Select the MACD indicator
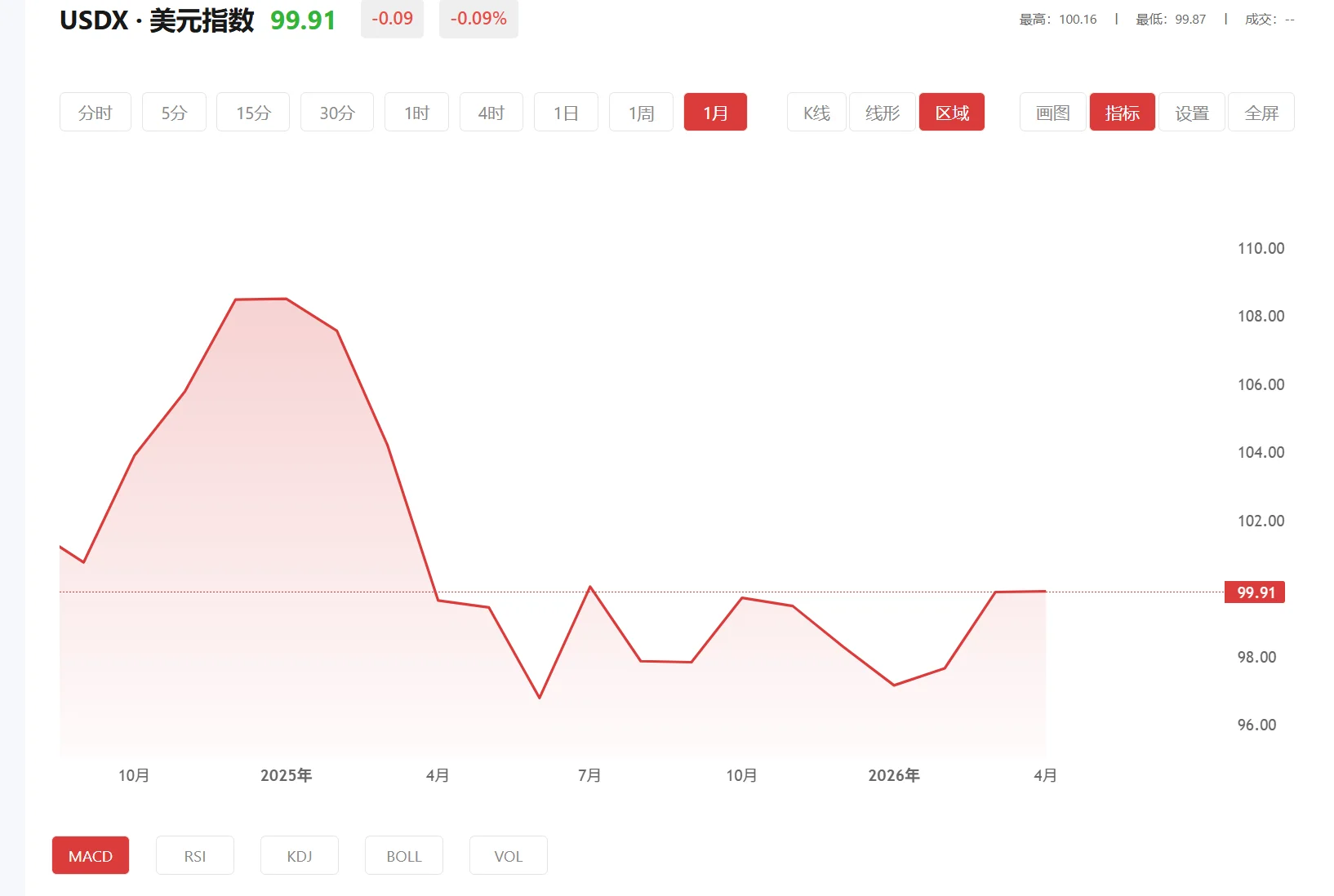The height and width of the screenshot is (896, 1334). pyautogui.click(x=91, y=855)
